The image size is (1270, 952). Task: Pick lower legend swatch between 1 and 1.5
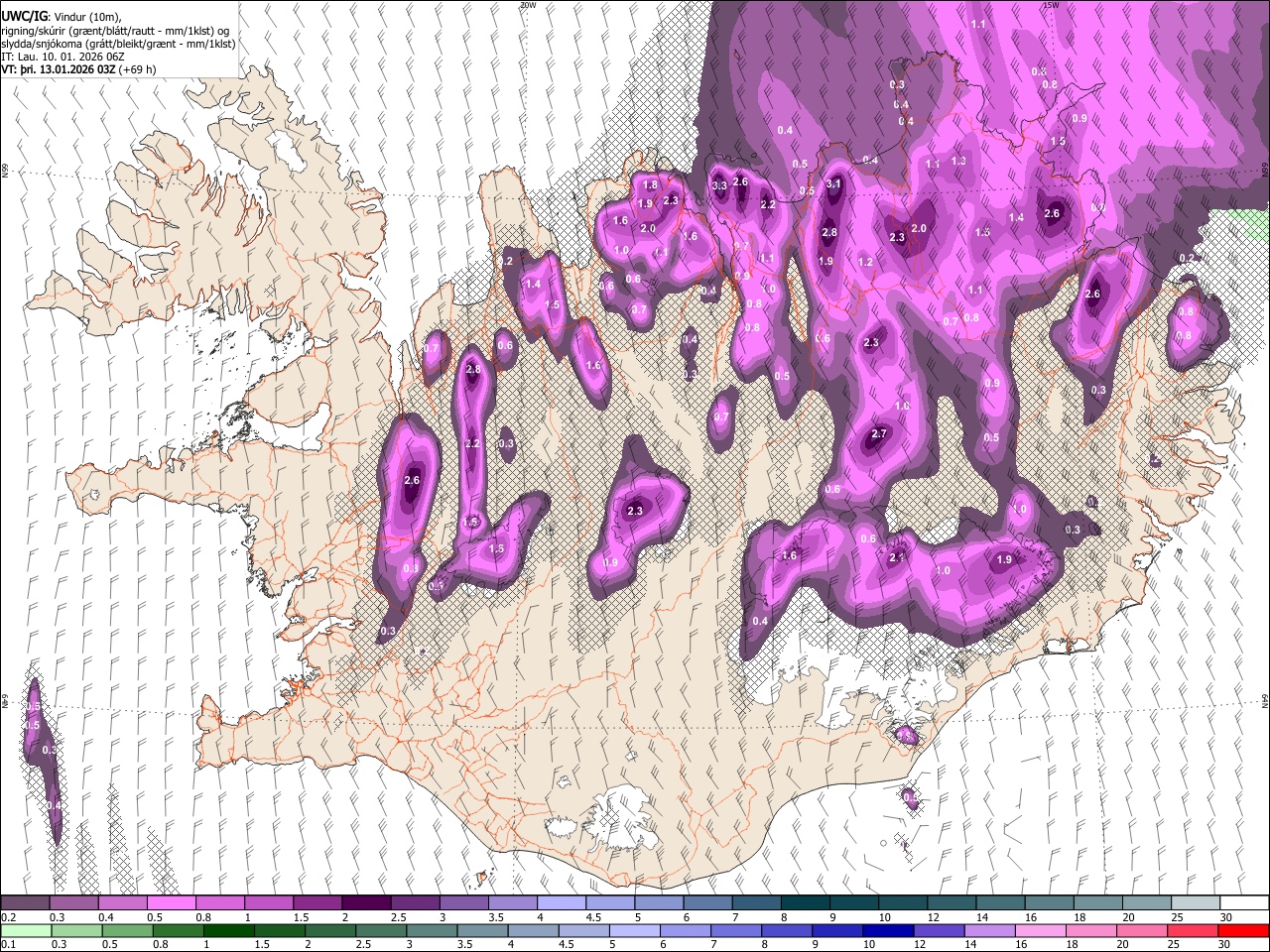[229, 930]
